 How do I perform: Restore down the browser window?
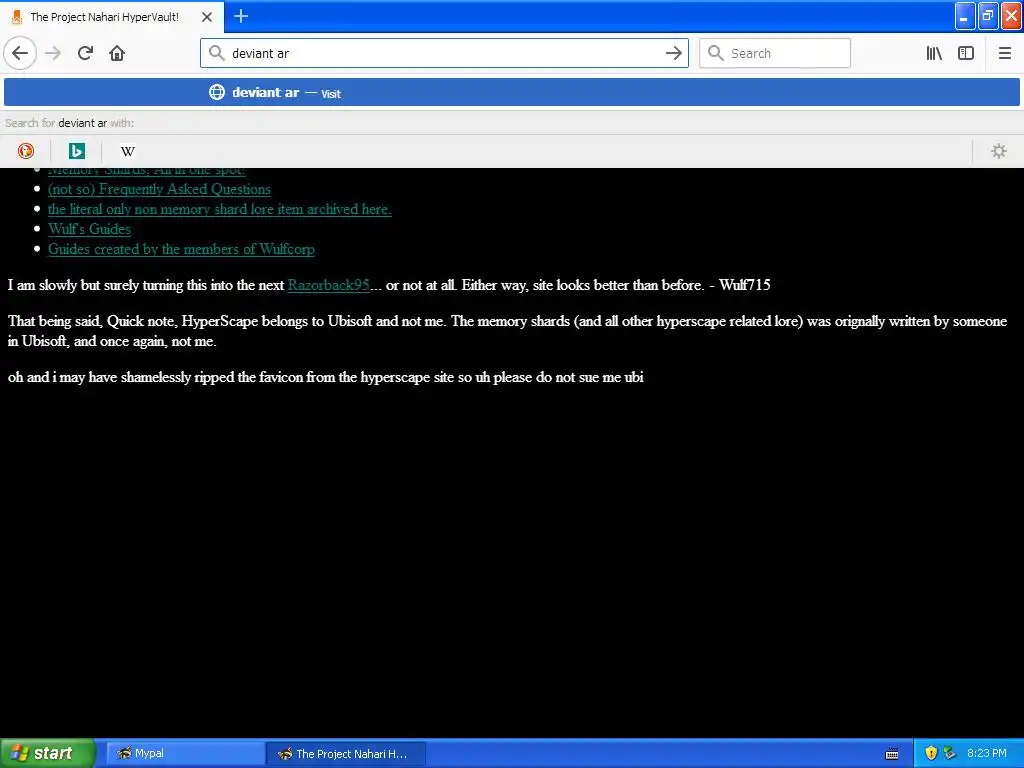(x=987, y=16)
